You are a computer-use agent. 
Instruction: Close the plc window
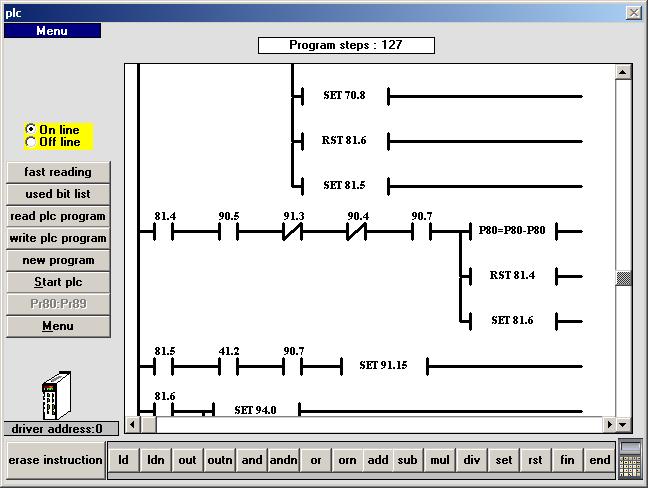(x=634, y=13)
